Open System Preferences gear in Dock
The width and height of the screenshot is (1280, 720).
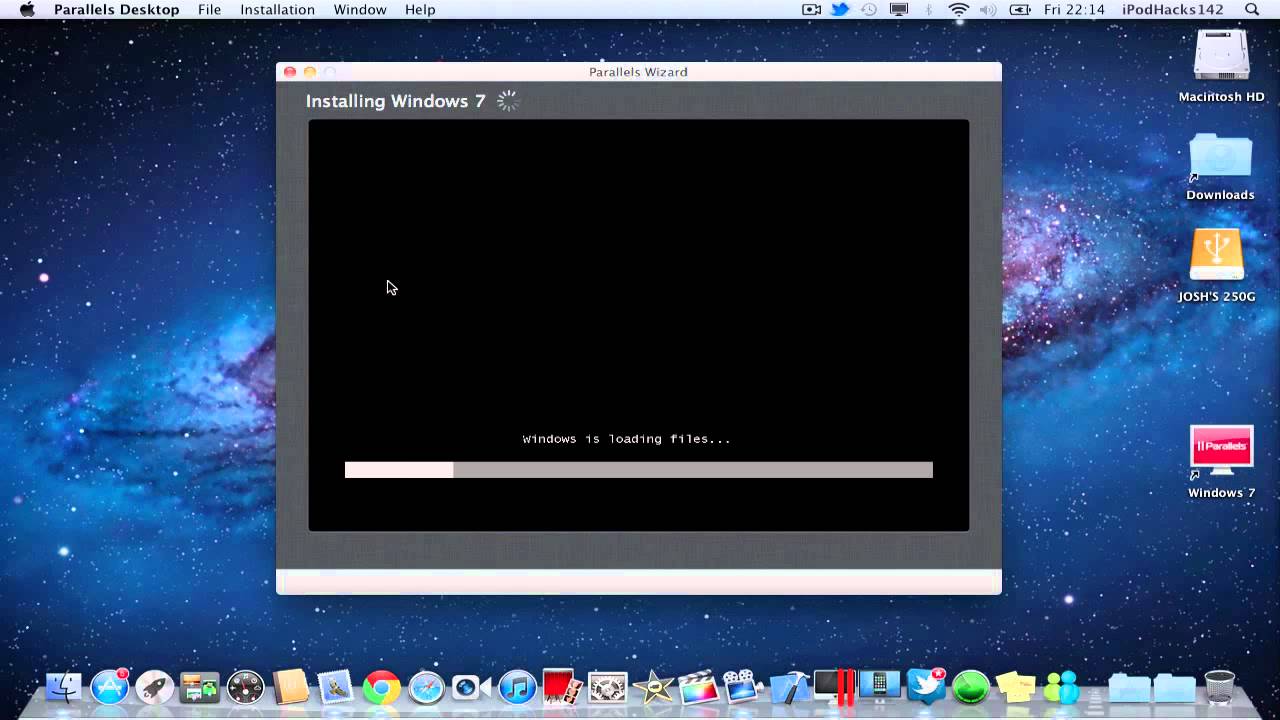[607, 686]
